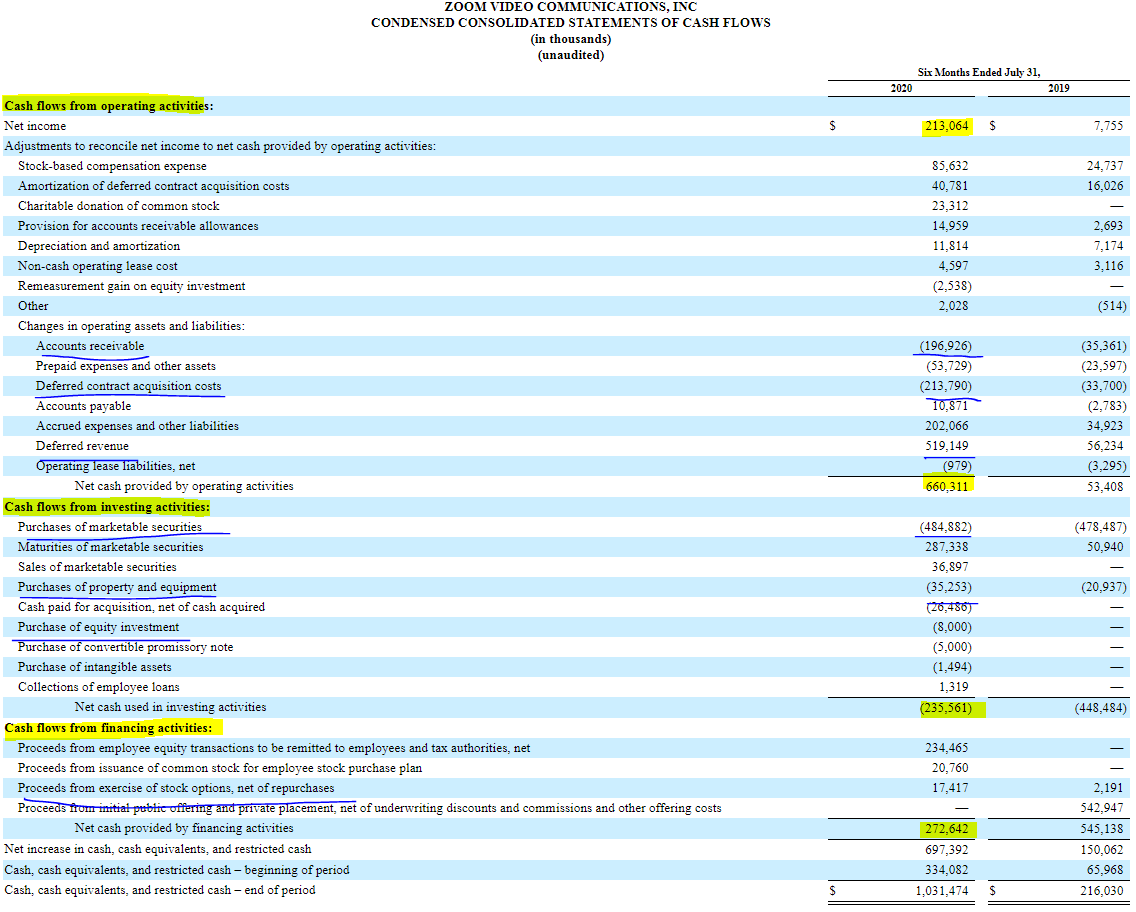Select 'Net increase in cash, cash equivalents' label
The width and height of the screenshot is (1136, 912).
coord(158,849)
